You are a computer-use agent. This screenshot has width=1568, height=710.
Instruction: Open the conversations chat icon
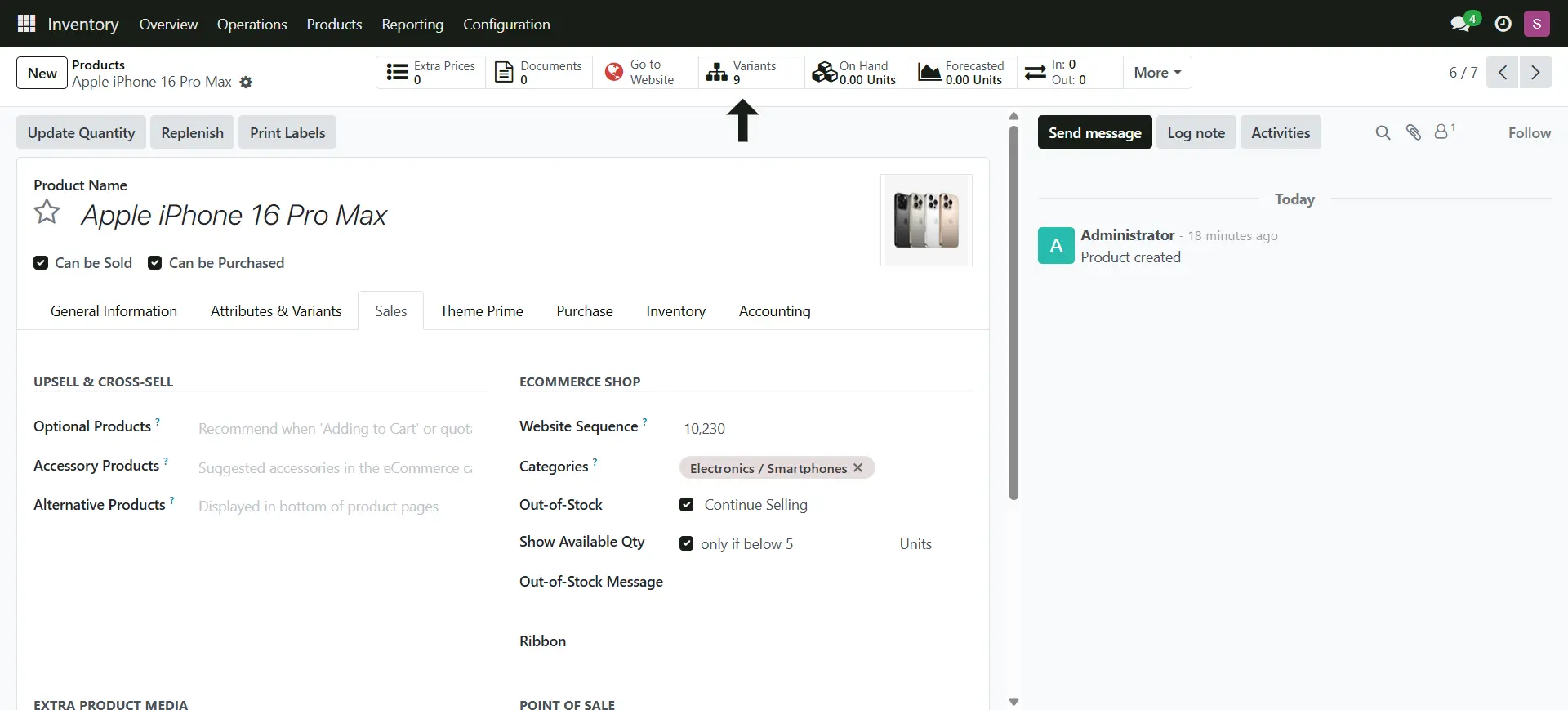(x=1460, y=24)
